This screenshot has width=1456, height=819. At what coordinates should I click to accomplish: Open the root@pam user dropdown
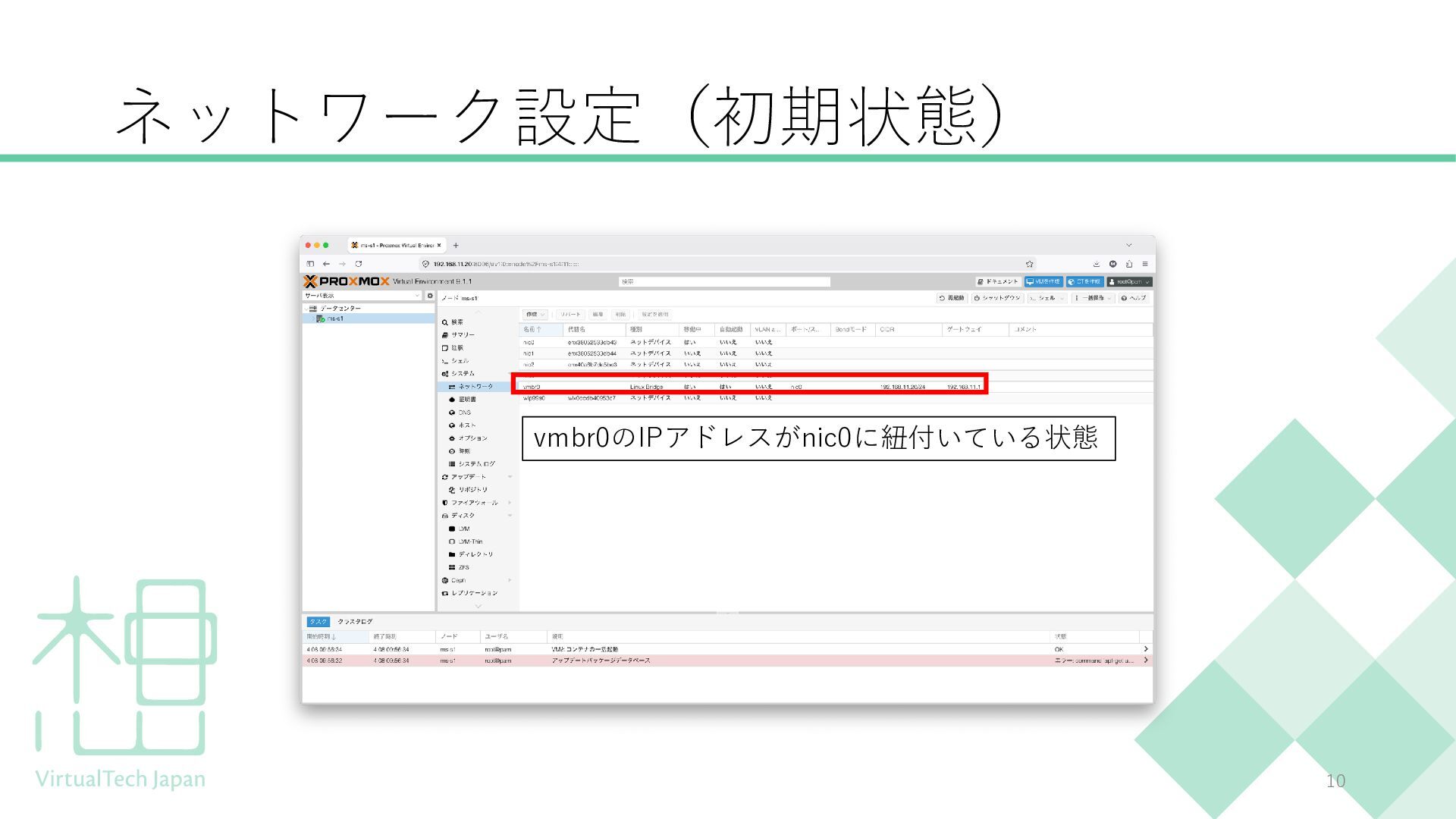(1129, 281)
